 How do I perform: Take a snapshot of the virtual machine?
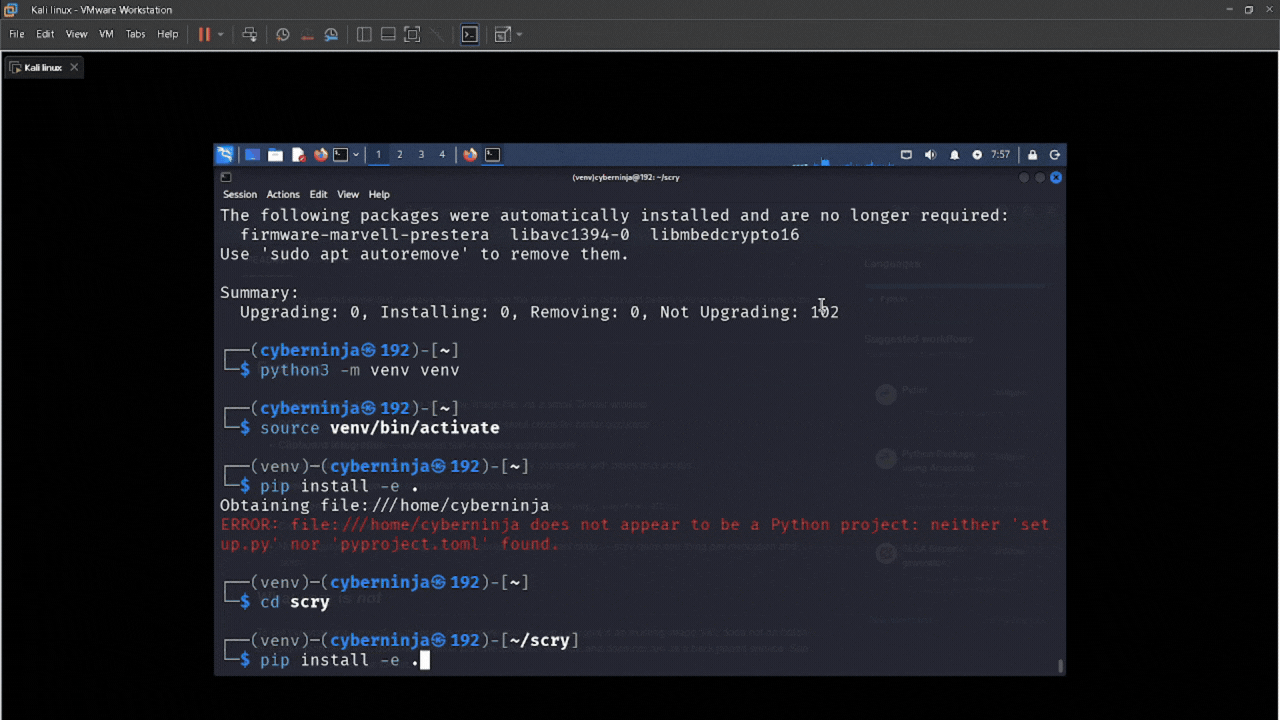[x=283, y=34]
